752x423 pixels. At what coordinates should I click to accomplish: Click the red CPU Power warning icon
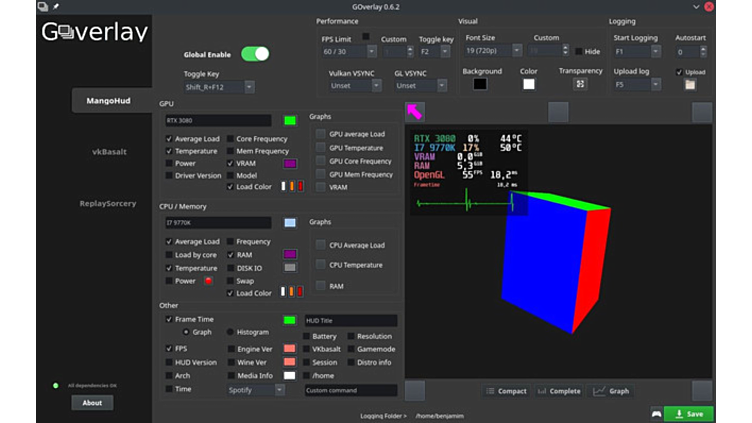pos(208,281)
